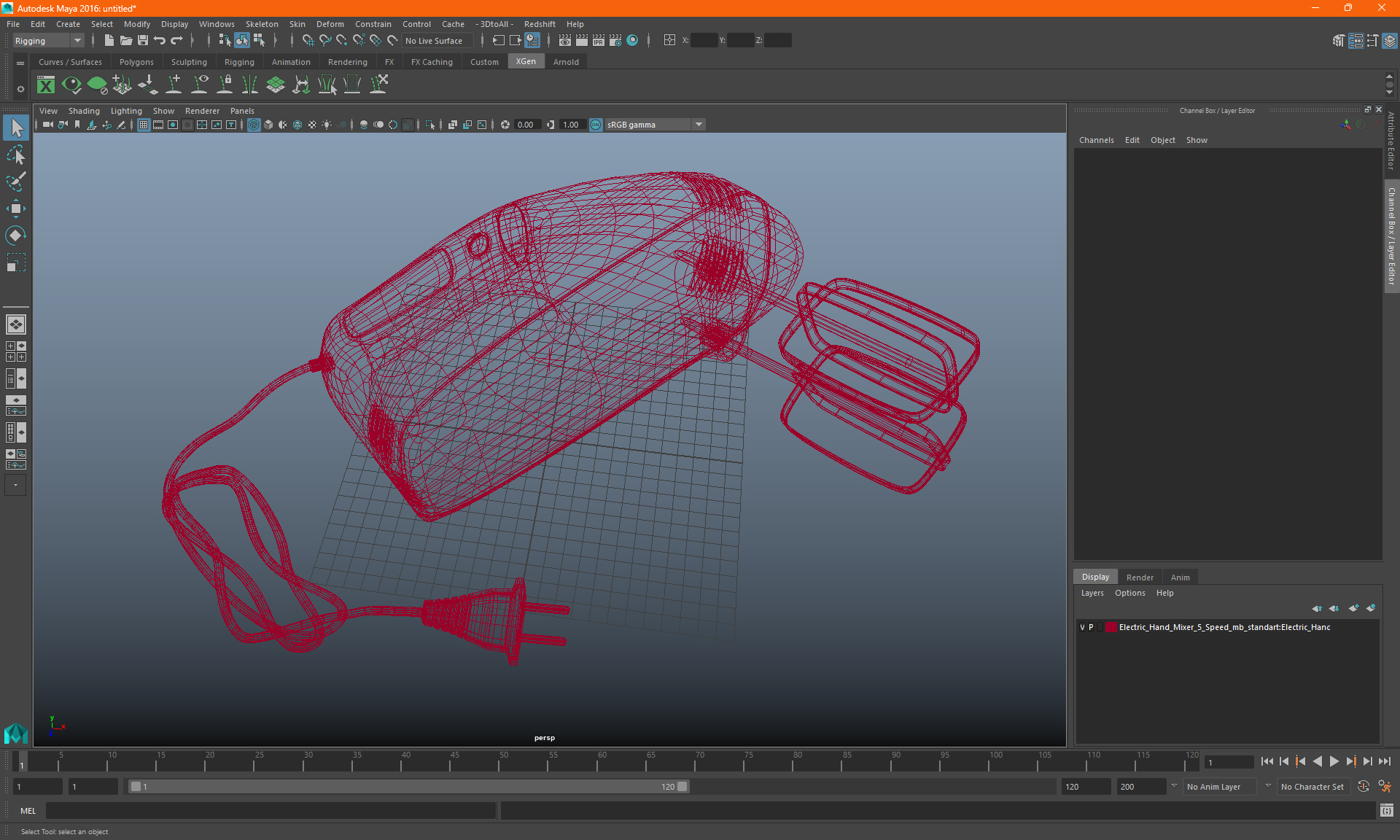Select the Arnold menu tab
Image resolution: width=1400 pixels, height=840 pixels.
tap(566, 62)
